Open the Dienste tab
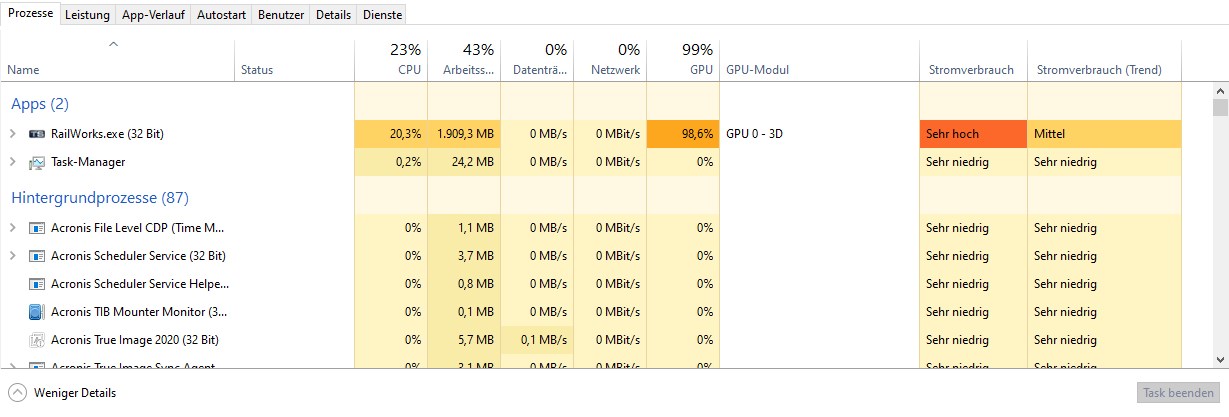 click(x=381, y=16)
